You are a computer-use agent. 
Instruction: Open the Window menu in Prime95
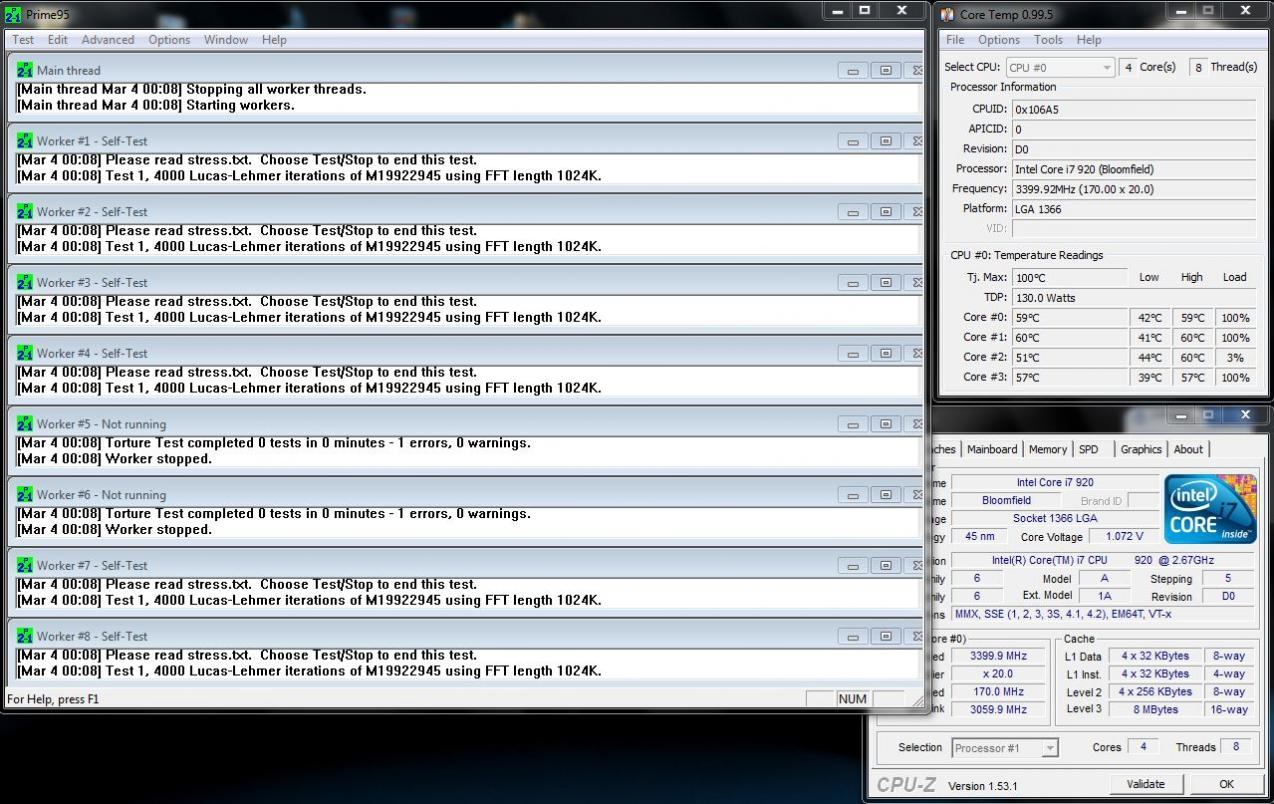(226, 40)
